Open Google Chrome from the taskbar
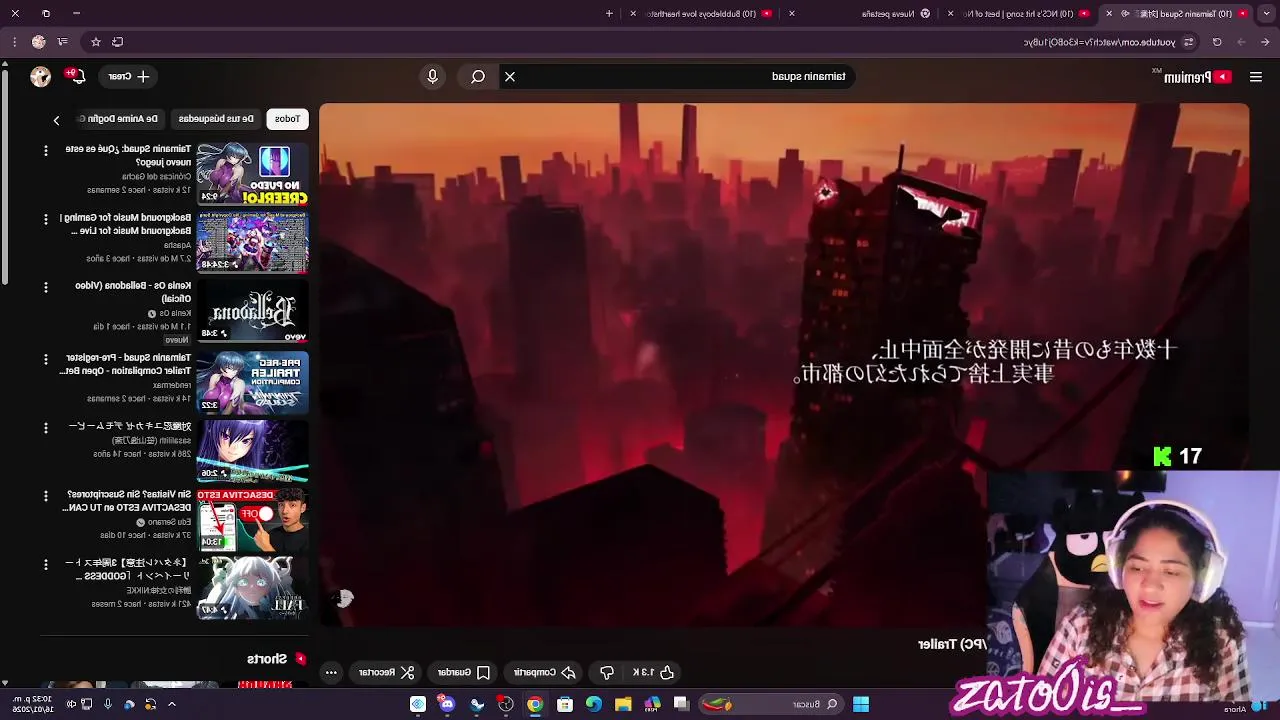 click(535, 704)
